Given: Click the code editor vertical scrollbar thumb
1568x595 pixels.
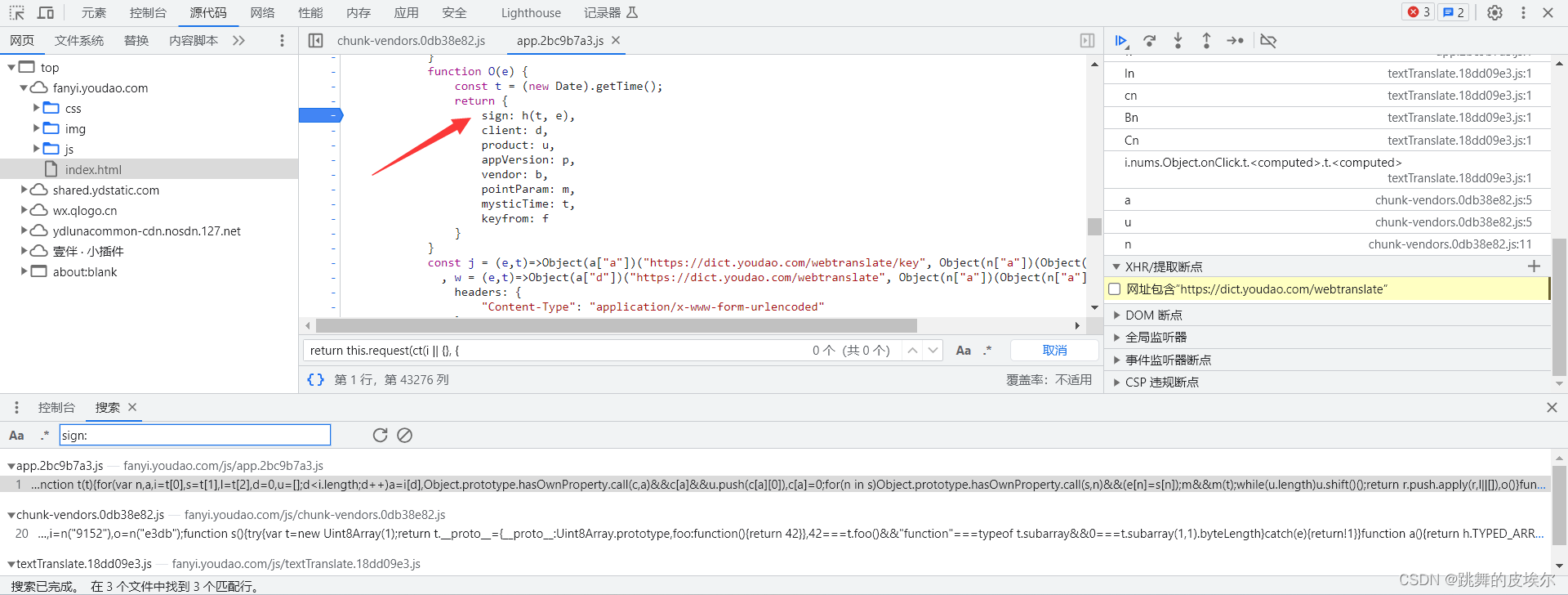Looking at the screenshot, I should click(1094, 226).
